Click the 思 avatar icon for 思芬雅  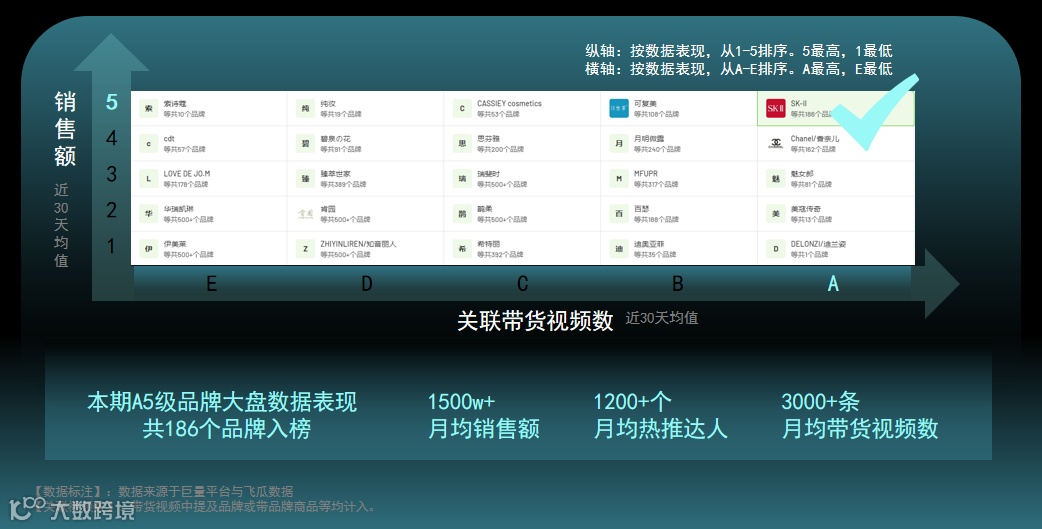[463, 144]
